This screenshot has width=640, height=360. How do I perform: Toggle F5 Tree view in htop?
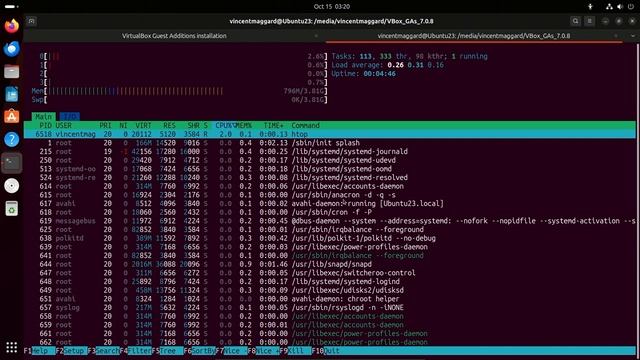[167, 351]
